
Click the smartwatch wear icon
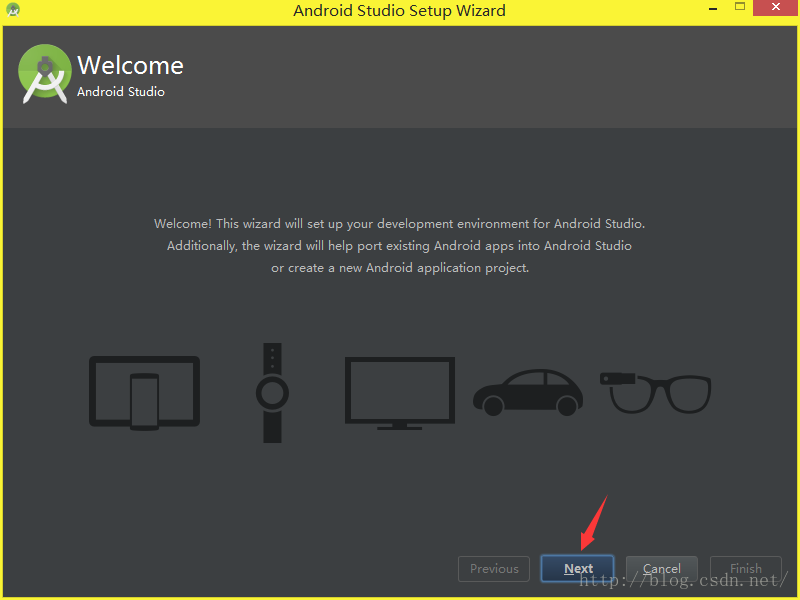(272, 393)
